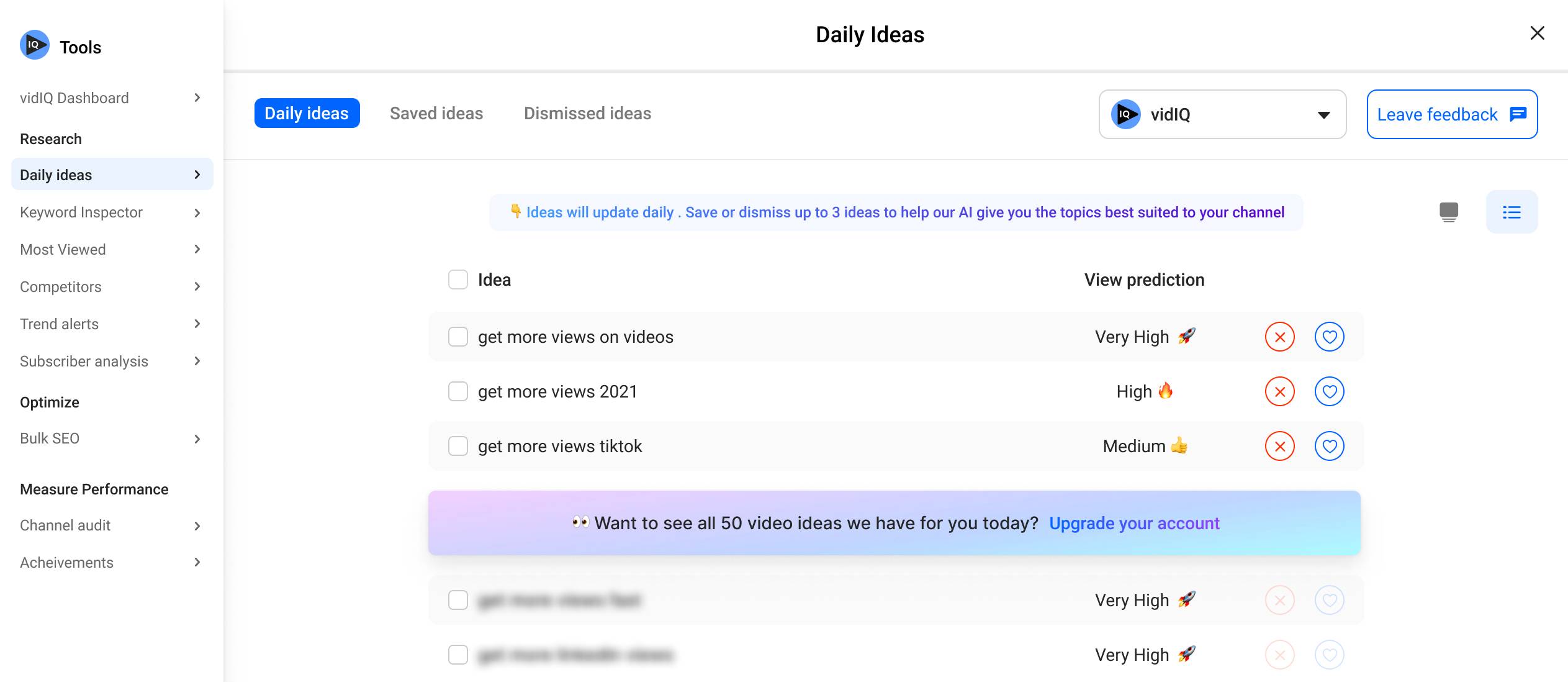This screenshot has width=1568, height=682.
Task: Switch to list view layout
Action: (x=1512, y=212)
